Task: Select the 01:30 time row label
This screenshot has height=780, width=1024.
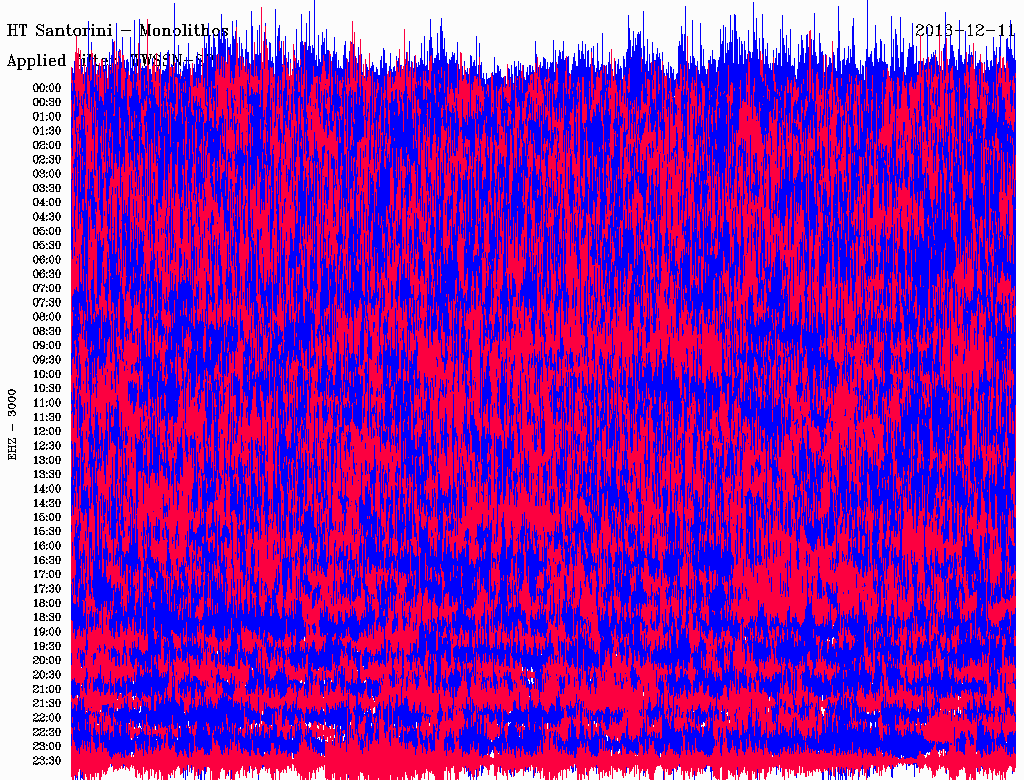Action: click(47, 131)
